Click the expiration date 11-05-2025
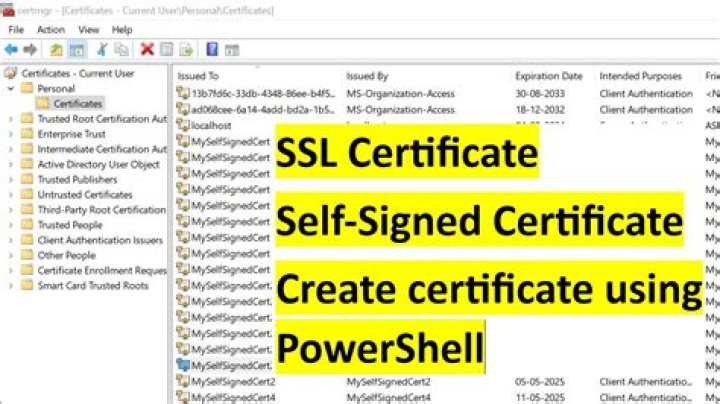Screen dimensions: 720x404 tap(540, 397)
